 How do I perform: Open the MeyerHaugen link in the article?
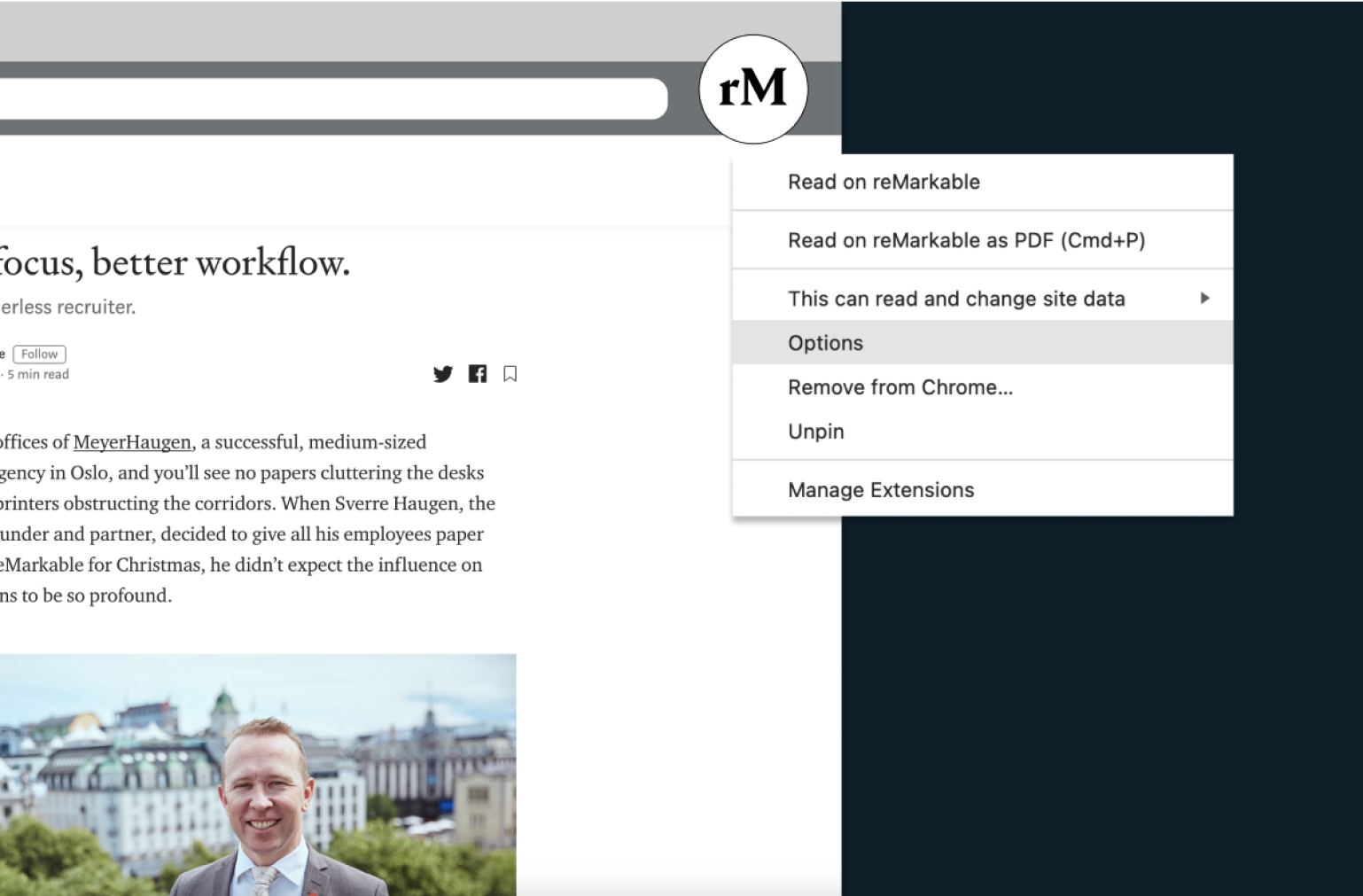(132, 442)
